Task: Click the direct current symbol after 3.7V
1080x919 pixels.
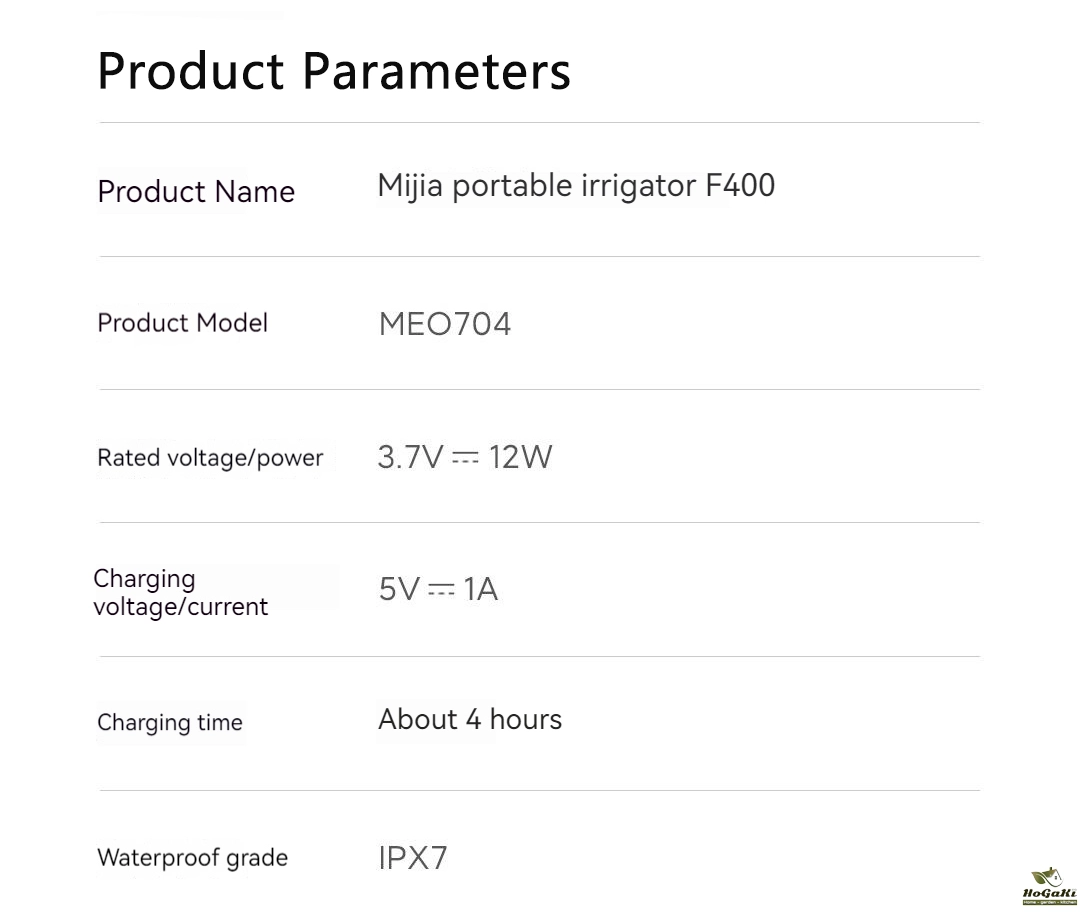Action: click(465, 457)
